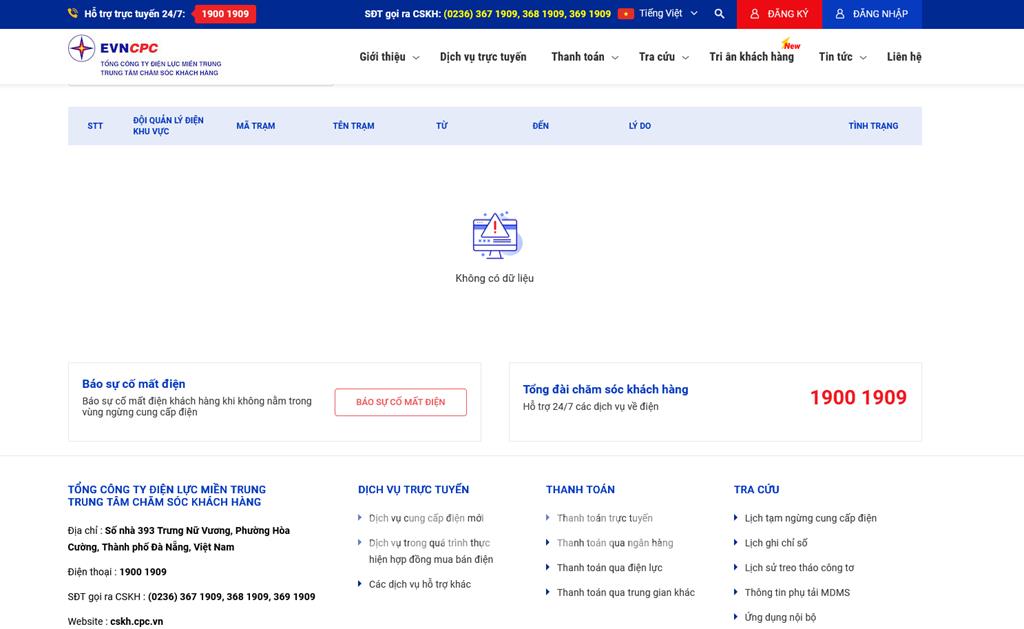Open the search magnifier icon

[x=719, y=14]
